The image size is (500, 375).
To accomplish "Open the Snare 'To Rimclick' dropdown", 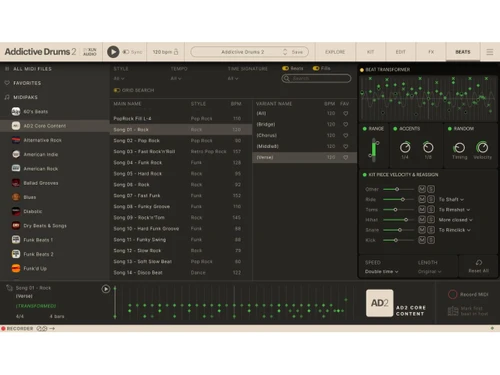I will tap(455, 230).
